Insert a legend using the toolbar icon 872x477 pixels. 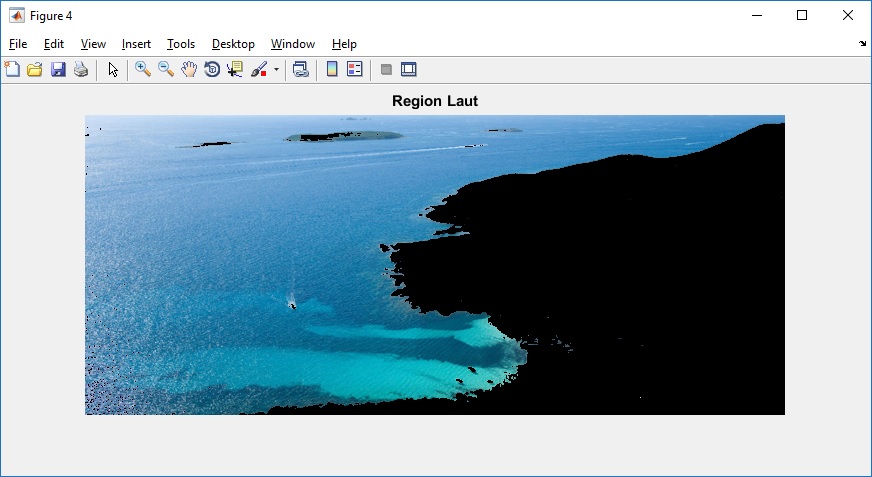coord(354,69)
